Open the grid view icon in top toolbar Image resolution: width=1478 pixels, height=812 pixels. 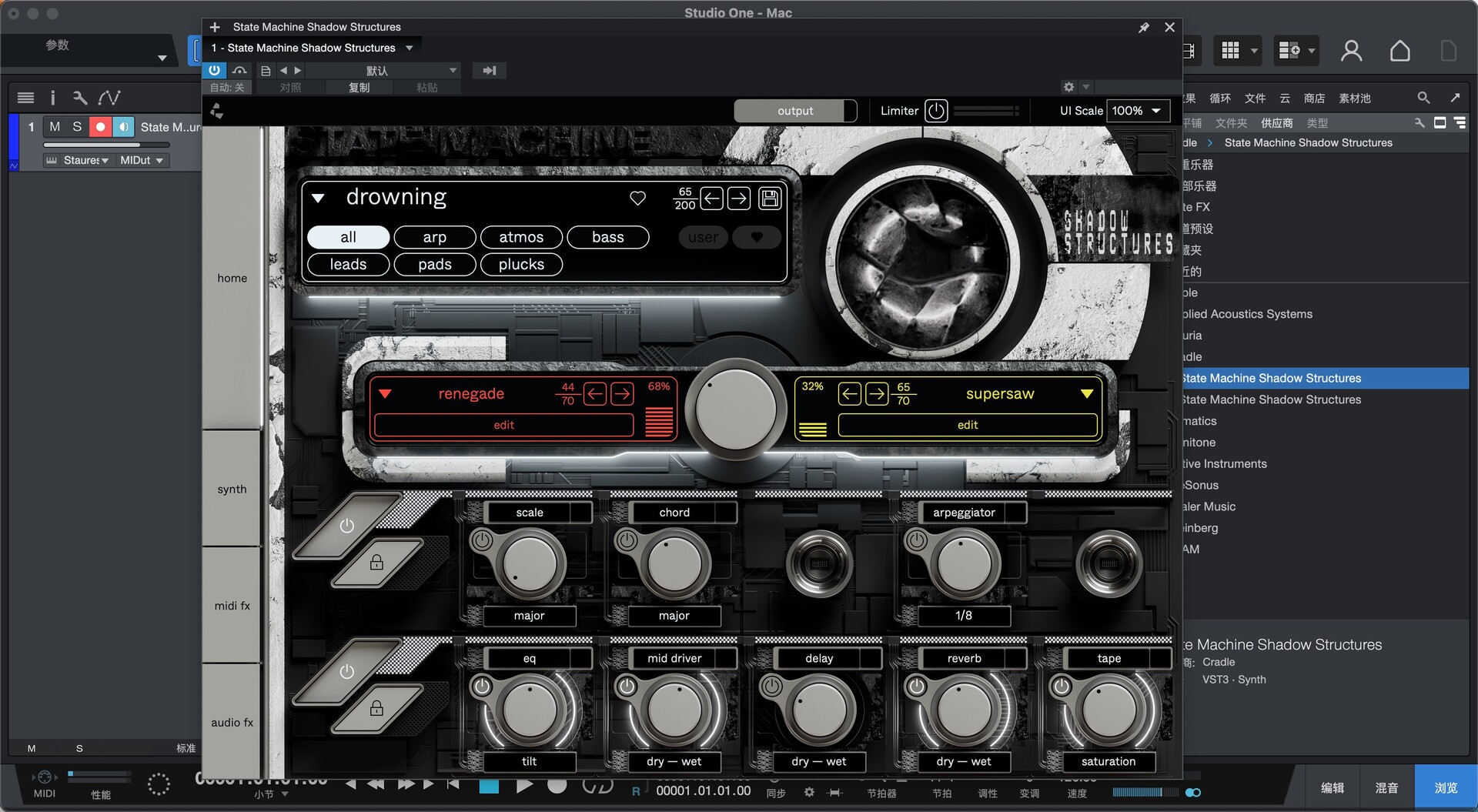[1231, 51]
